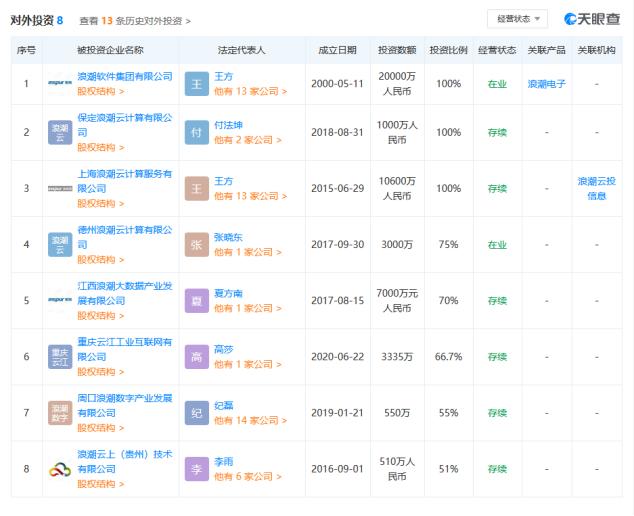Viewport: 634px width, 516px height.
Task: Open 德州浪潮云计算有限公司 company page
Action: point(125,237)
